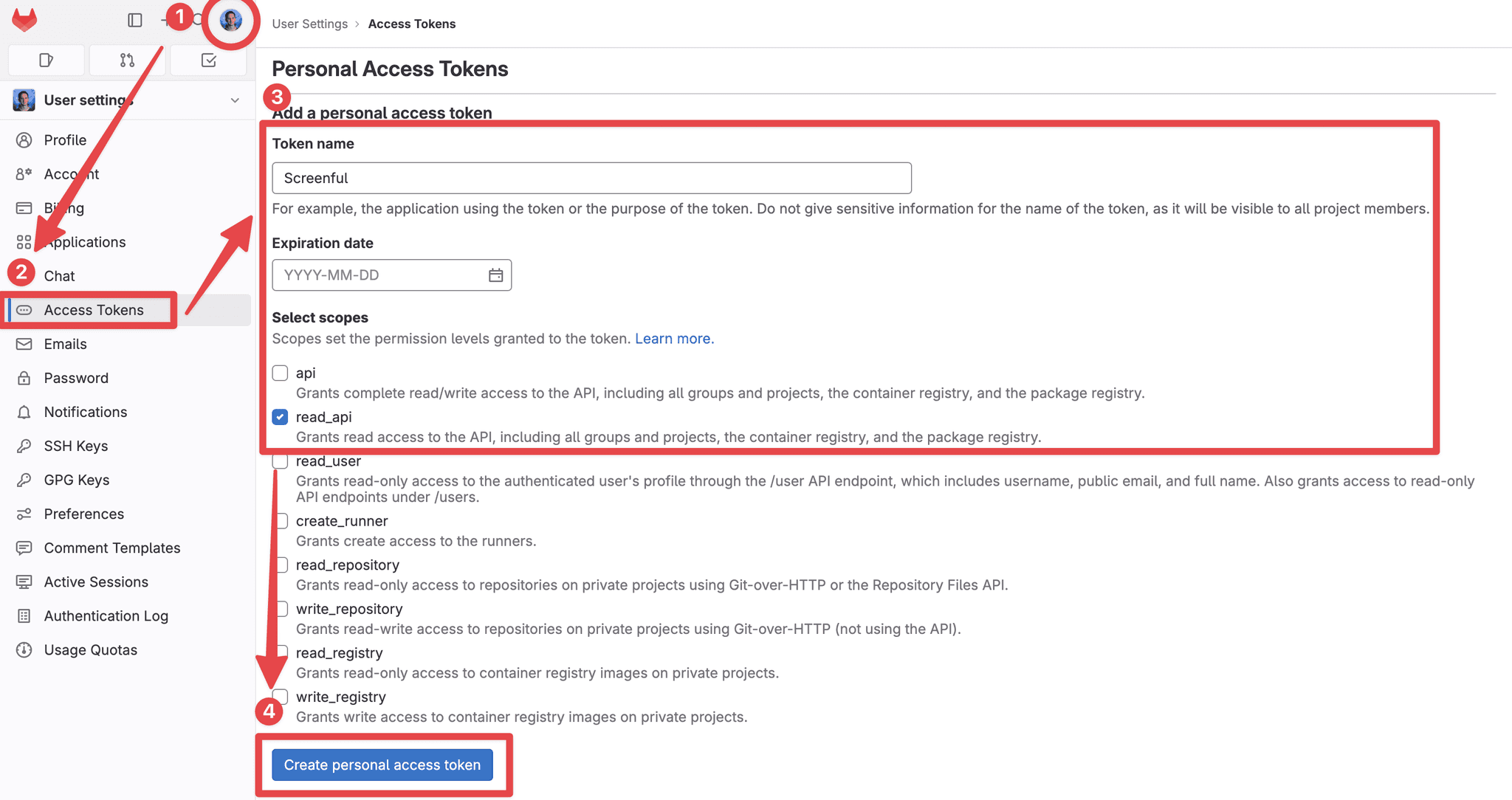Toggle the sidebar with the panel icon

(135, 21)
